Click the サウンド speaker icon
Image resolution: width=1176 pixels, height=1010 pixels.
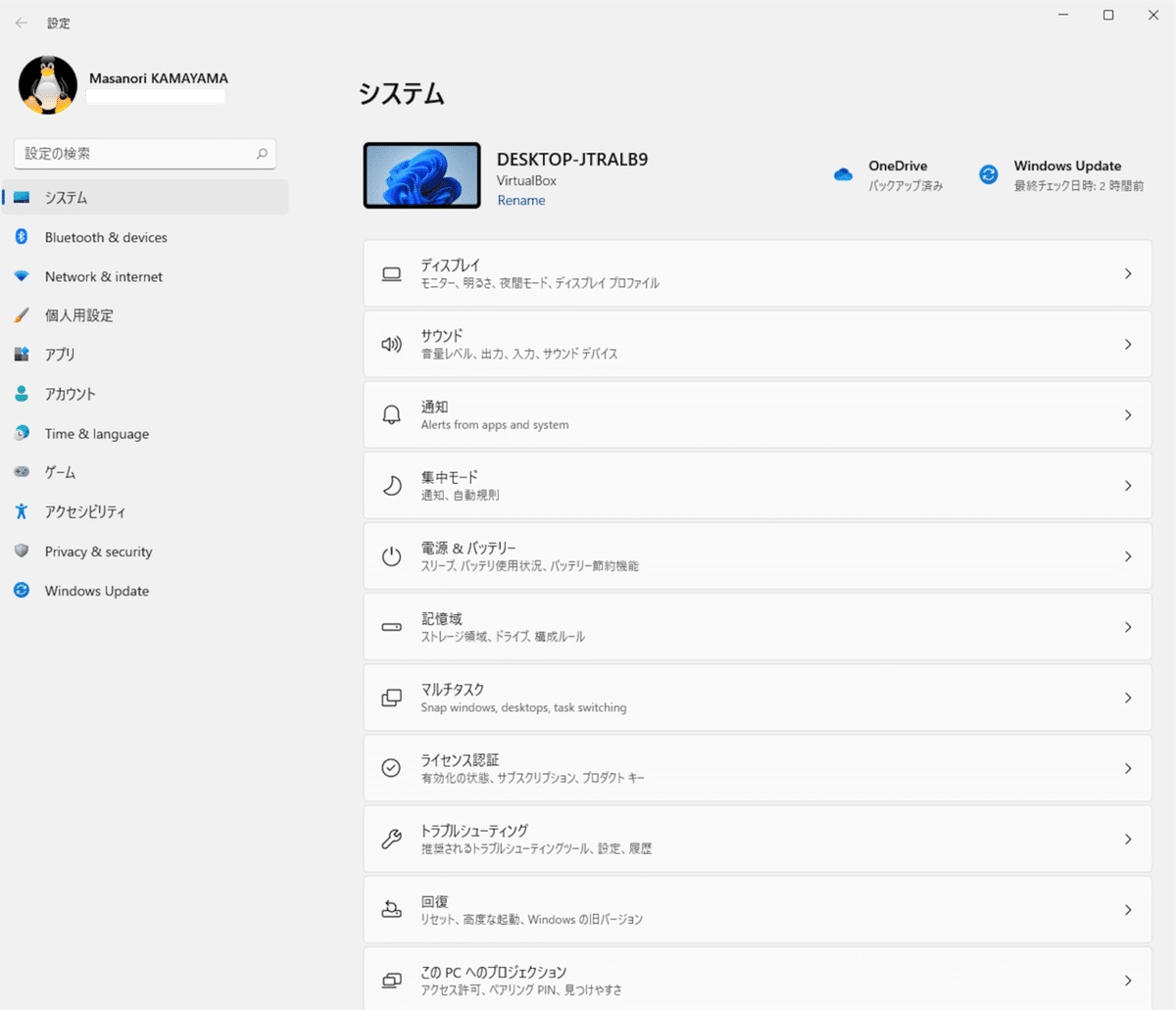click(391, 345)
